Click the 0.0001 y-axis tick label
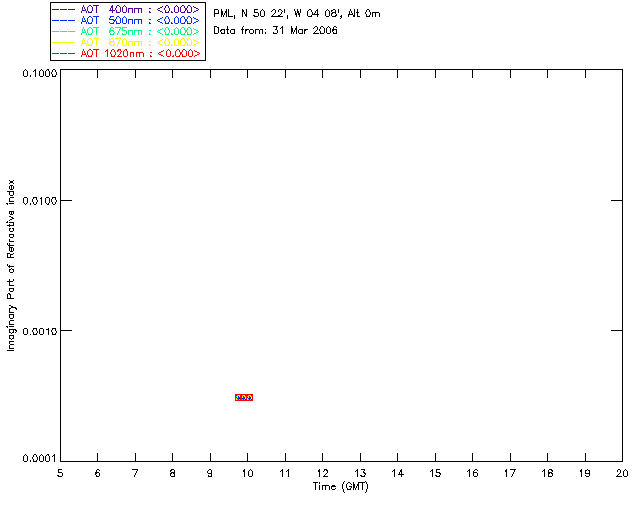 point(40,459)
